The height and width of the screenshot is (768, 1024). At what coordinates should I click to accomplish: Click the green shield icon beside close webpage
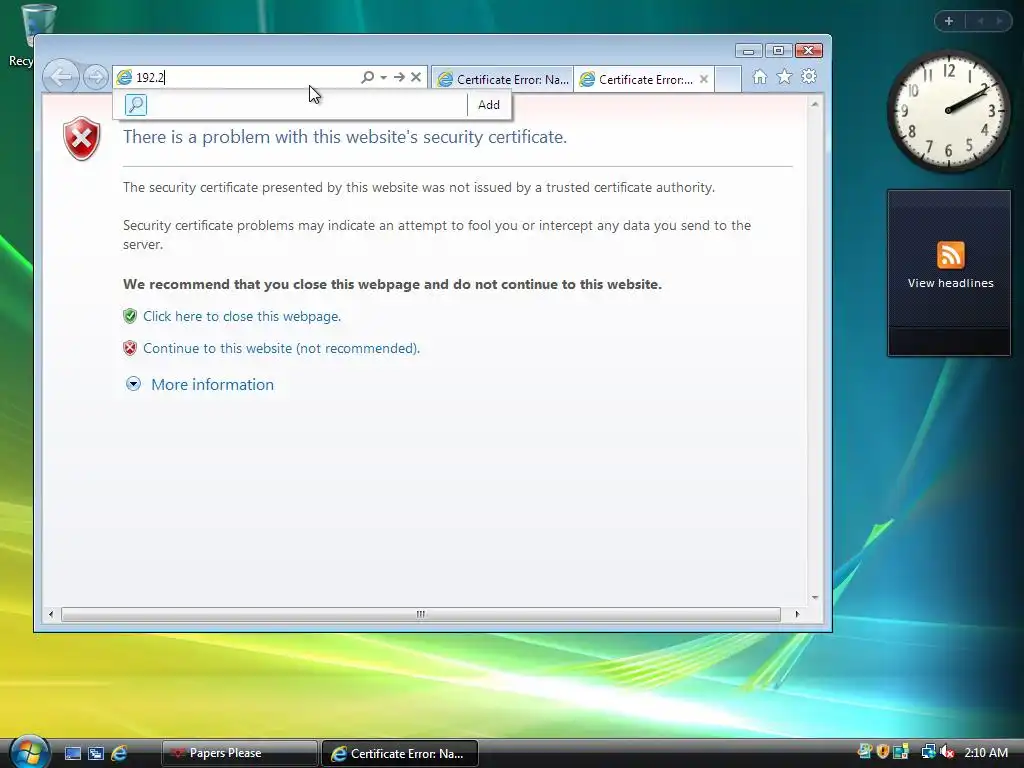click(130, 316)
